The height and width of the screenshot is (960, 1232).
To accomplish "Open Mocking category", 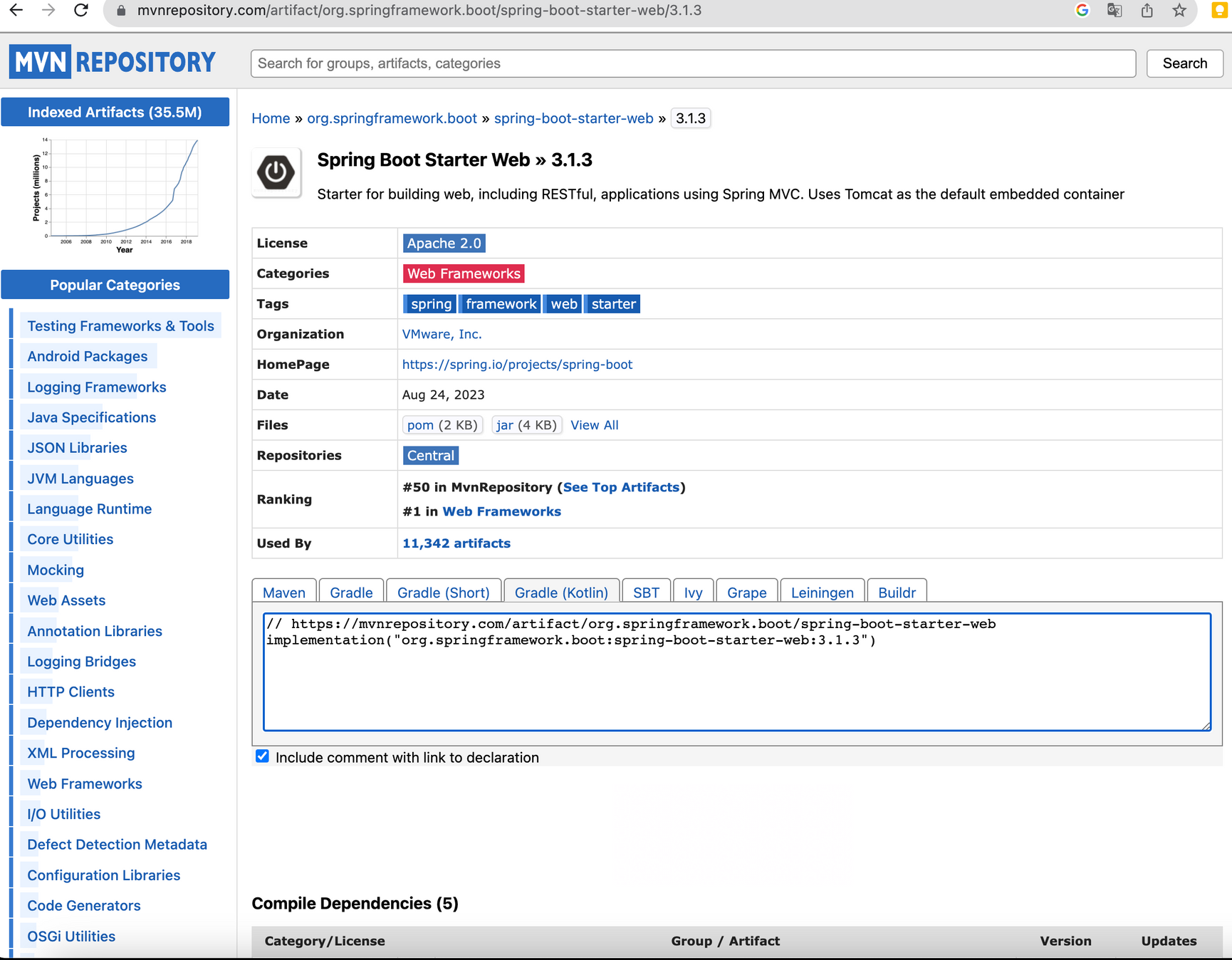I will click(56, 570).
